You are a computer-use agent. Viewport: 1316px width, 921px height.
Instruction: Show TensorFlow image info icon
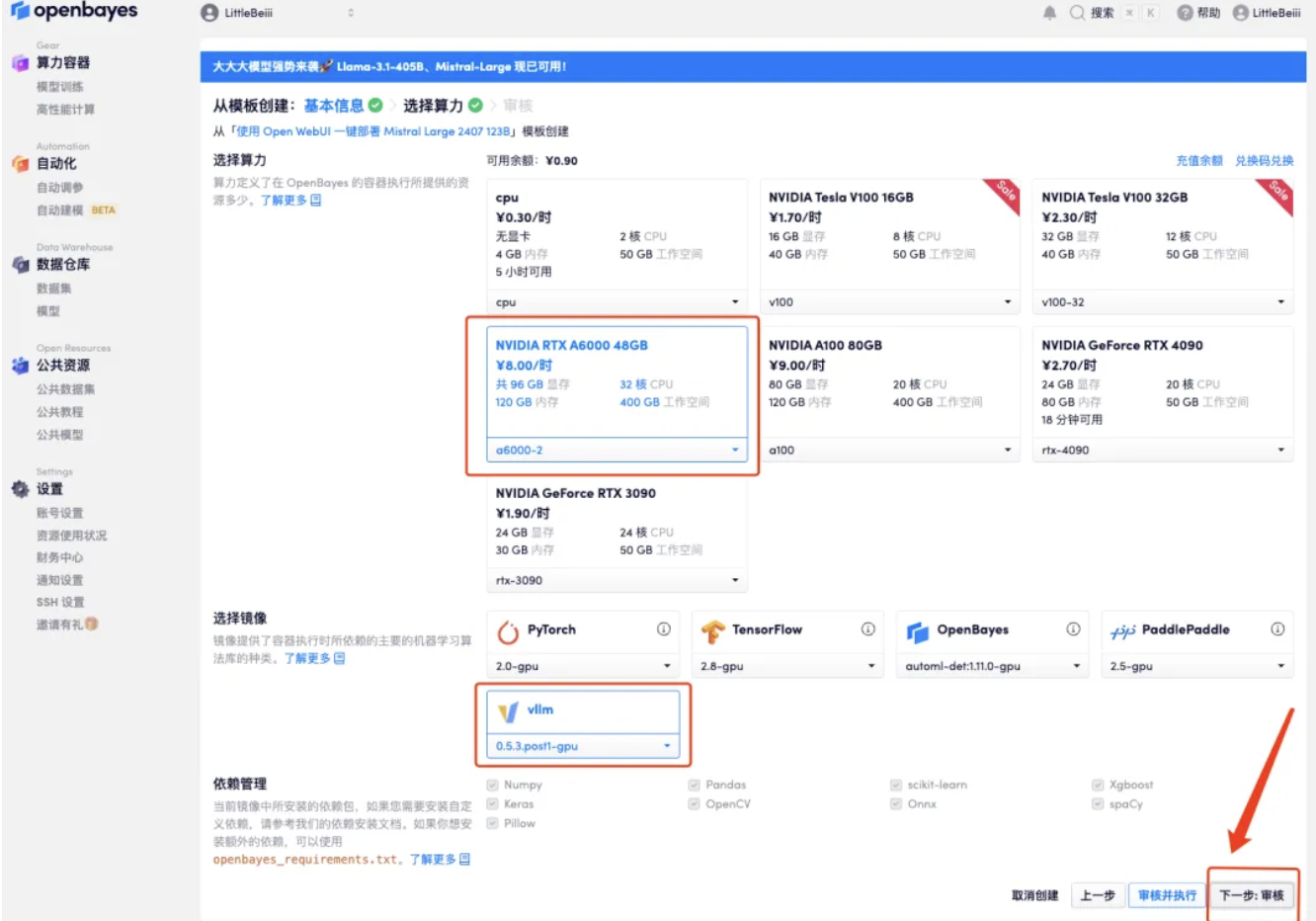coord(867,629)
